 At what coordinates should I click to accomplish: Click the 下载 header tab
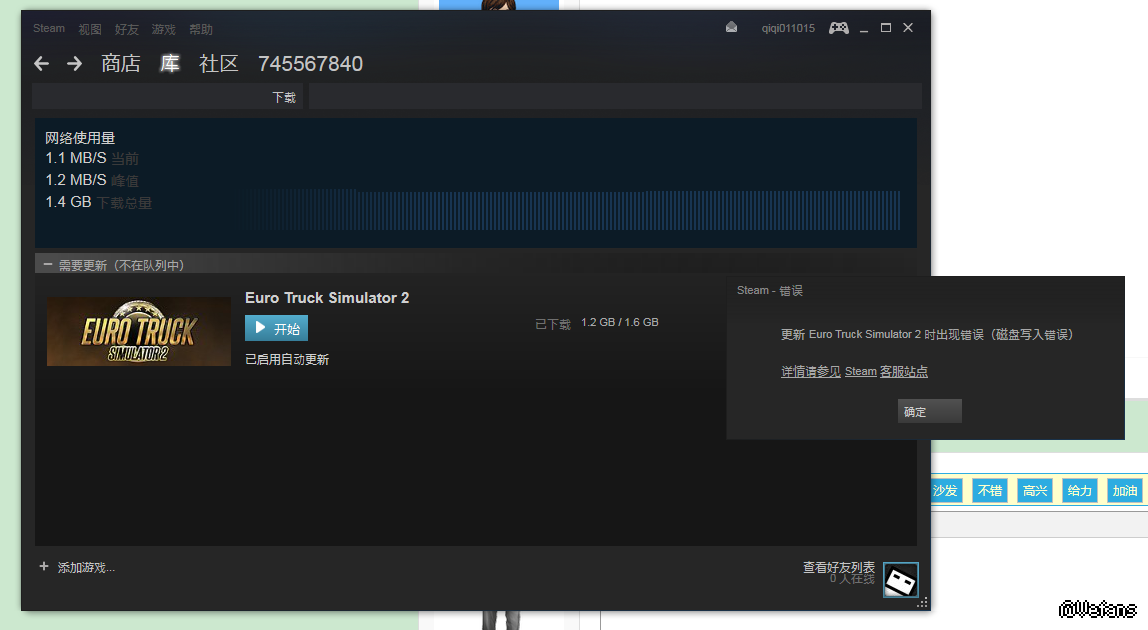(284, 97)
